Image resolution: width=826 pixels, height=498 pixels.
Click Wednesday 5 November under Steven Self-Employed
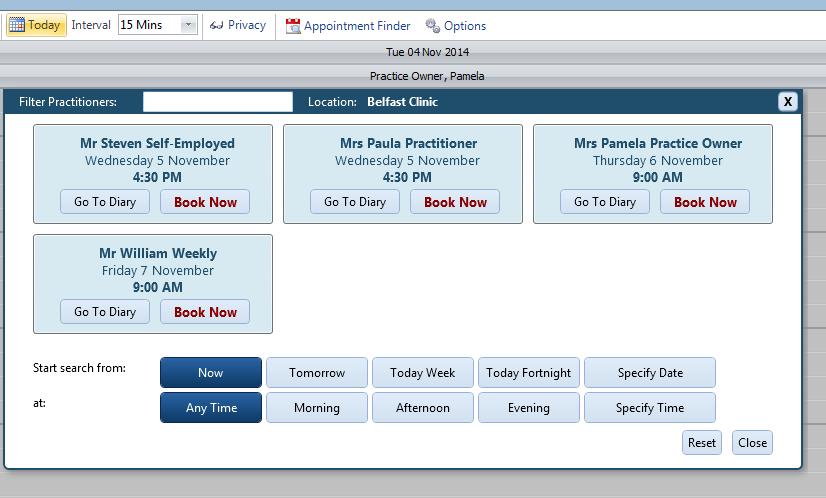click(158, 160)
